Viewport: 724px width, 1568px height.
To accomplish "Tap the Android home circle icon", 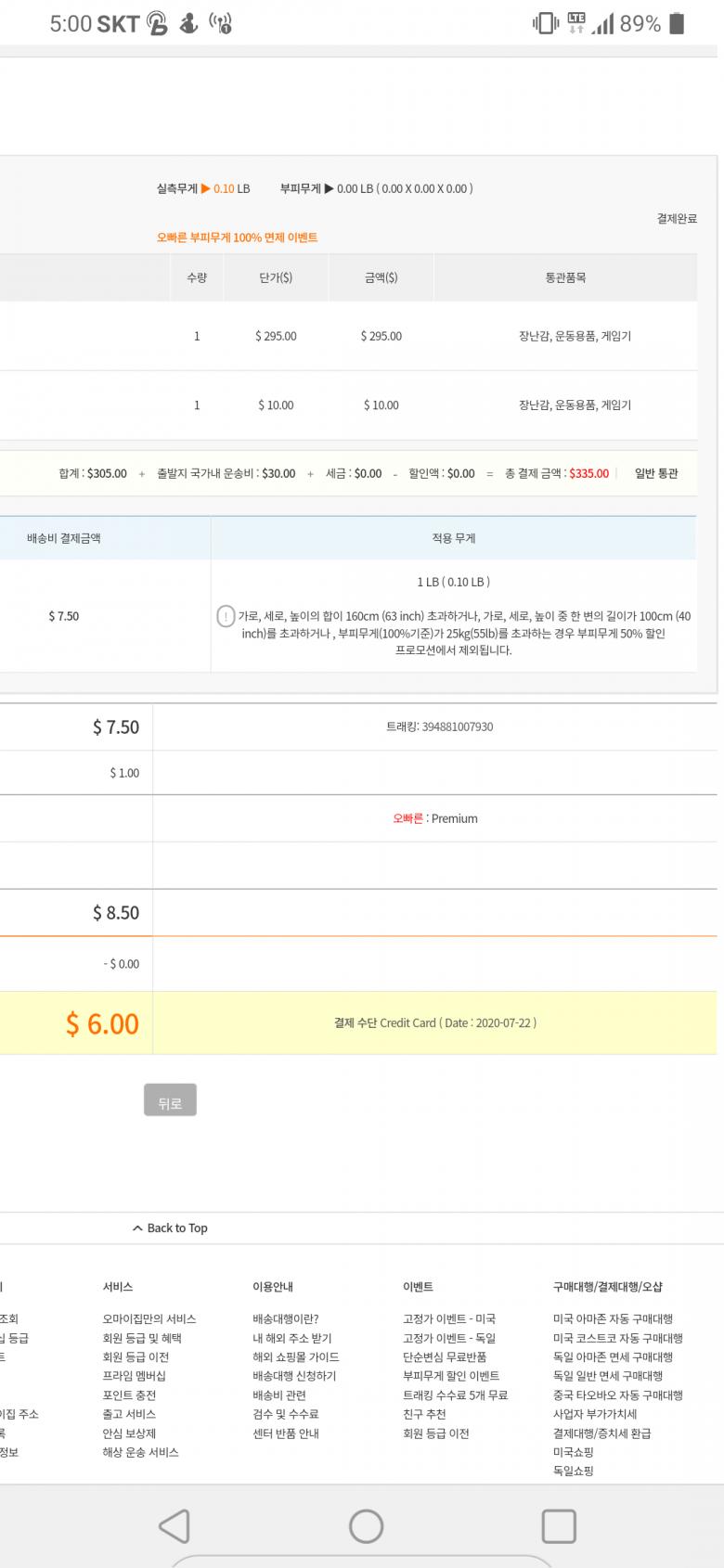I will 366,1526.
